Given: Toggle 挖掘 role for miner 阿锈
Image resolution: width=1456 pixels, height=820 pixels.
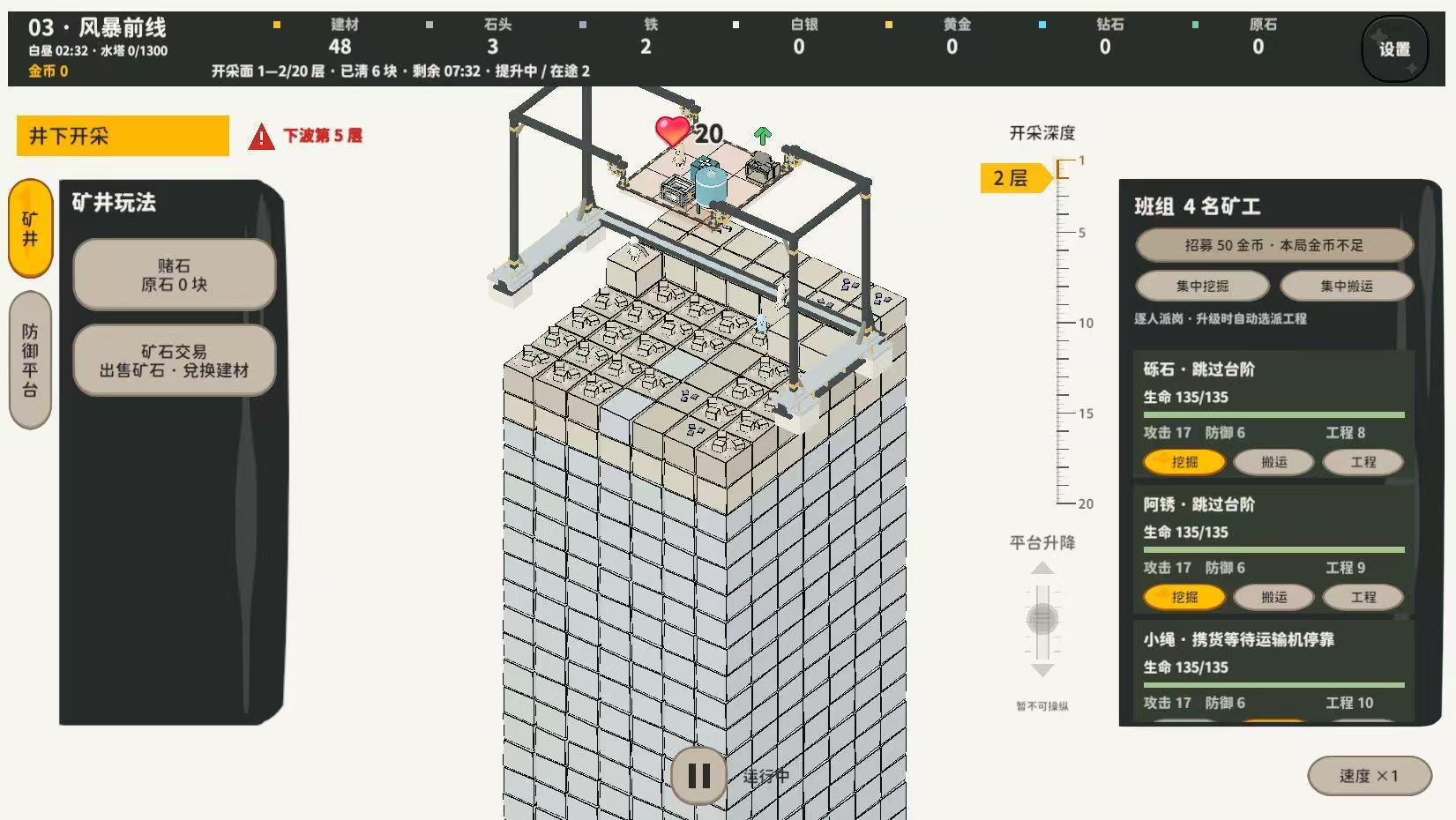Looking at the screenshot, I should coord(1184,597).
